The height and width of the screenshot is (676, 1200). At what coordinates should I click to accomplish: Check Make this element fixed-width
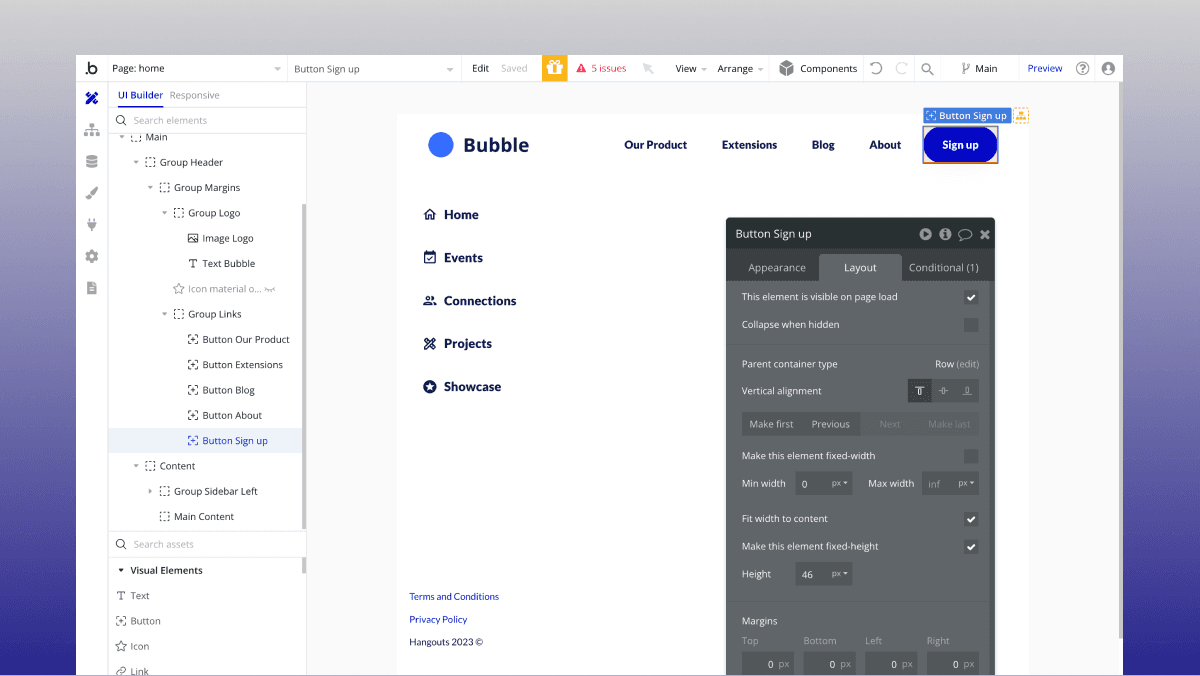[971, 456]
